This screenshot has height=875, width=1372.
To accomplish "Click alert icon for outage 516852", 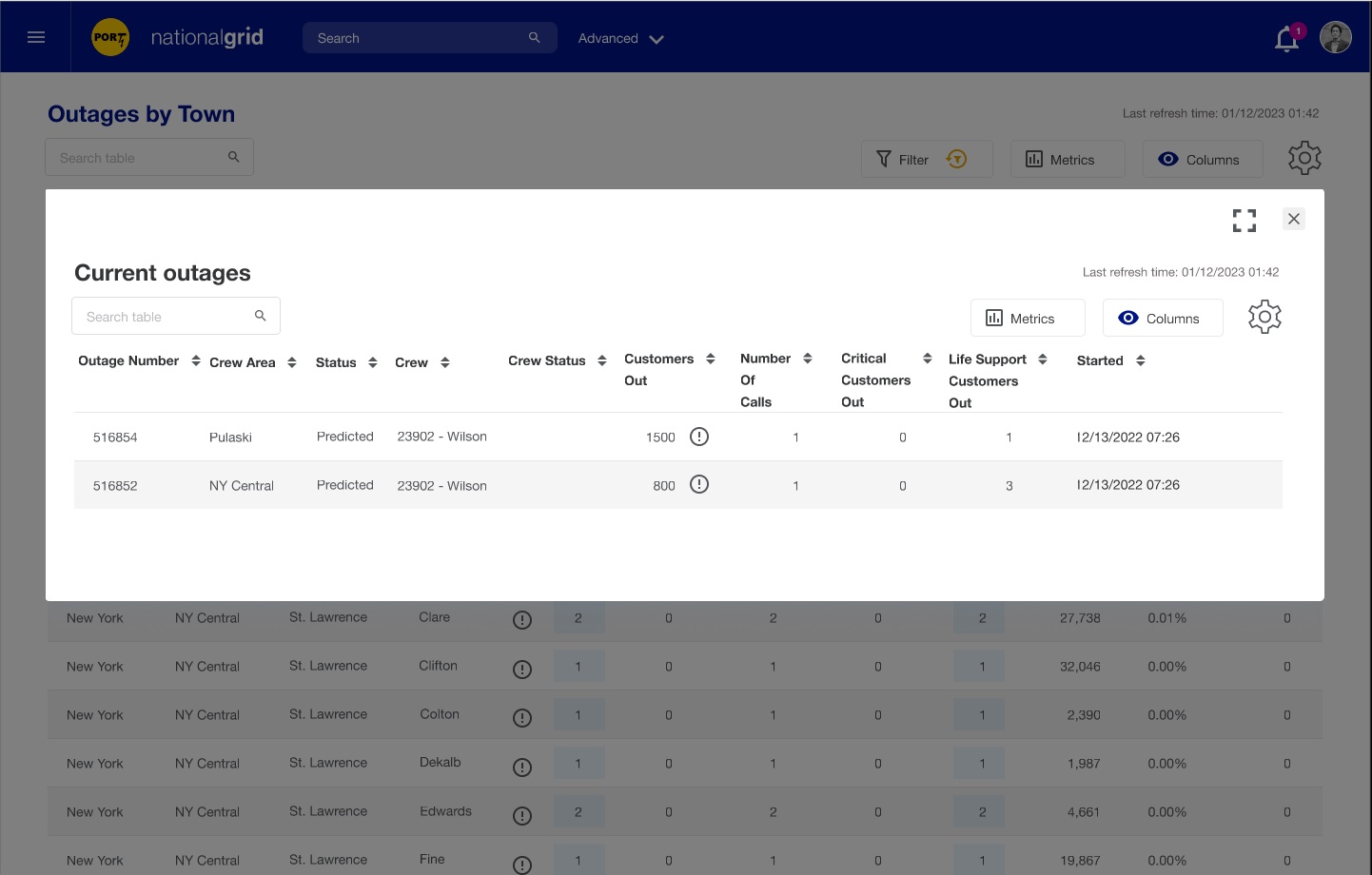I will [x=699, y=485].
